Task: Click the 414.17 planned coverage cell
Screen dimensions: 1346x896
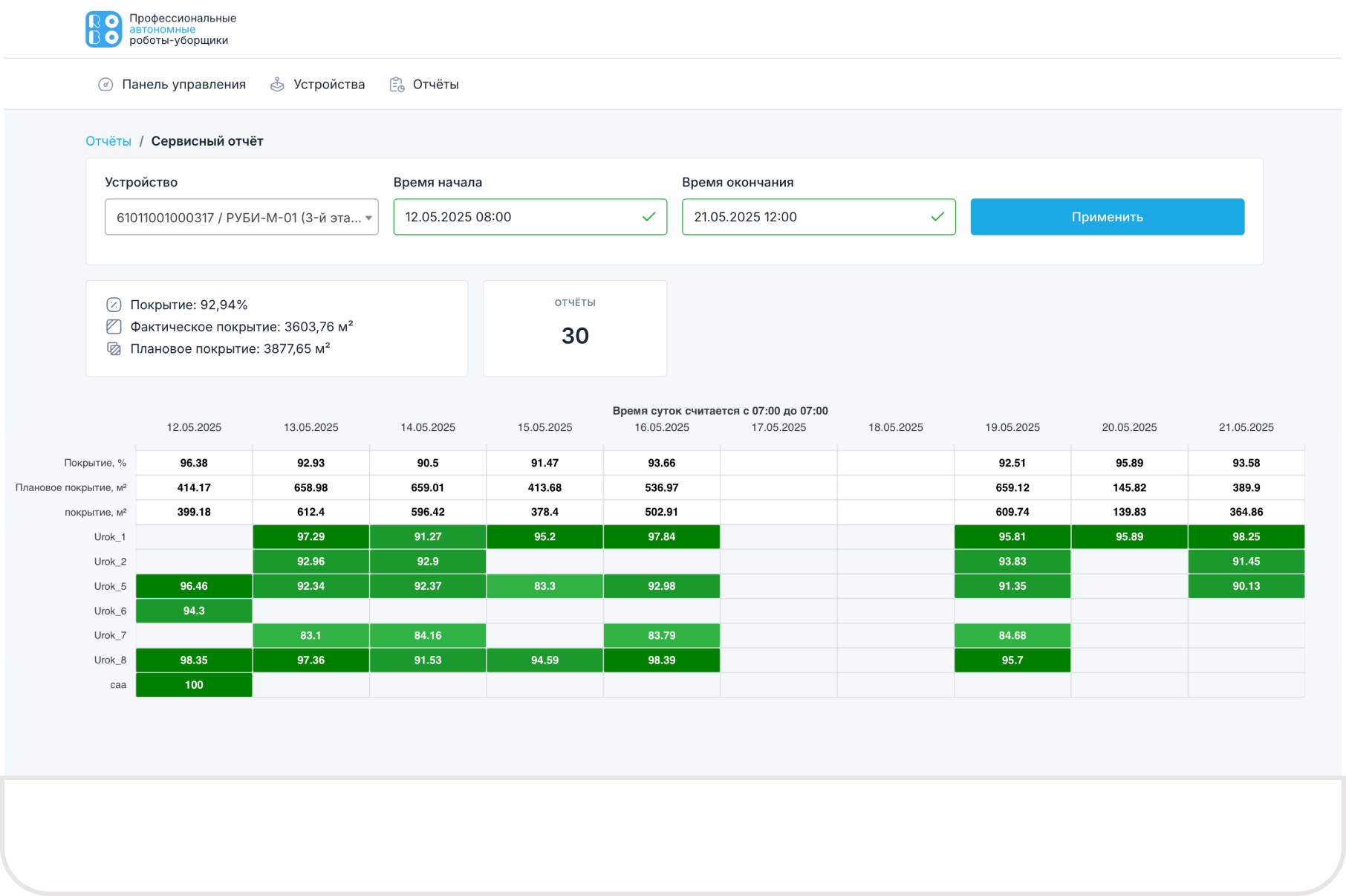Action: pyautogui.click(x=194, y=487)
